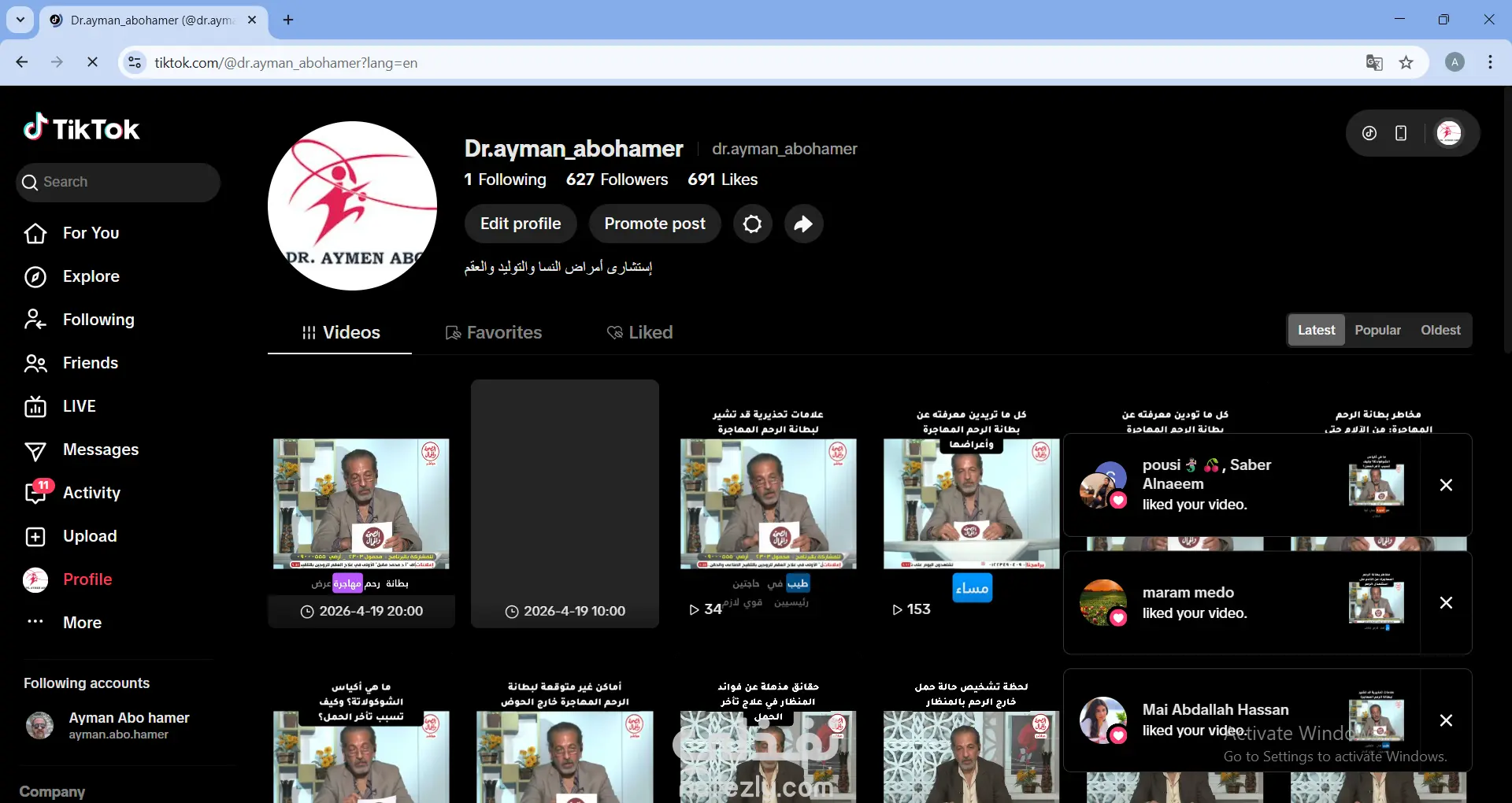Open the Chrome profile avatar
This screenshot has height=803, width=1512.
[1455, 62]
